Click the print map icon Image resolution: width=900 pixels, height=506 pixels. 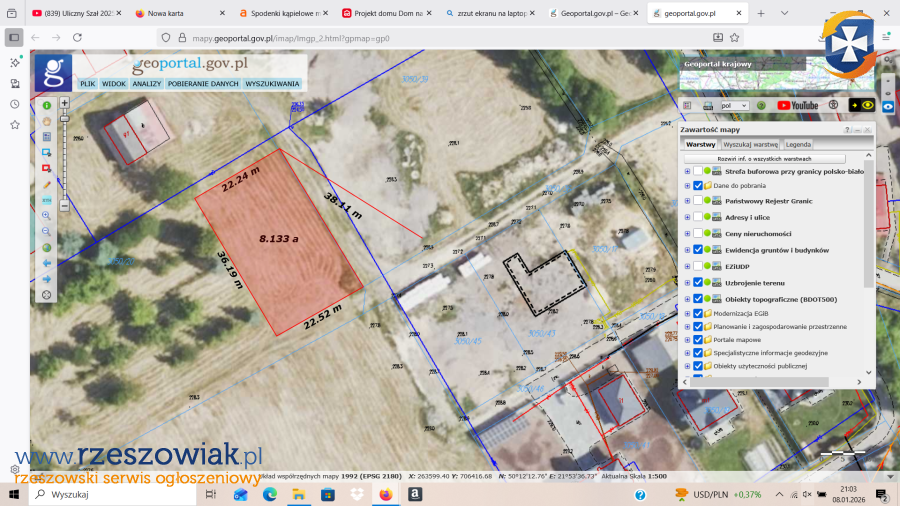tap(707, 105)
